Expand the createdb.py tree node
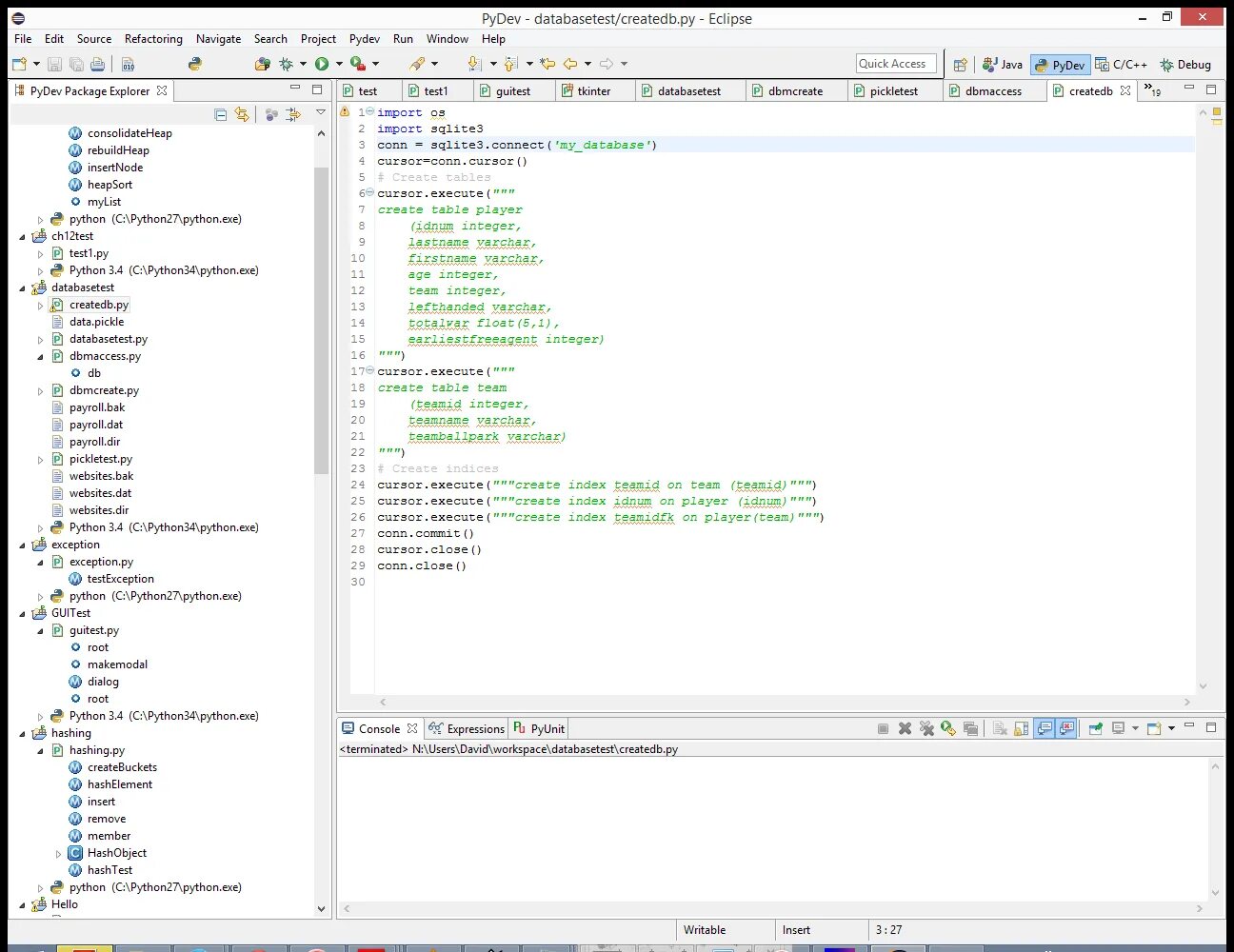 pyautogui.click(x=40, y=306)
